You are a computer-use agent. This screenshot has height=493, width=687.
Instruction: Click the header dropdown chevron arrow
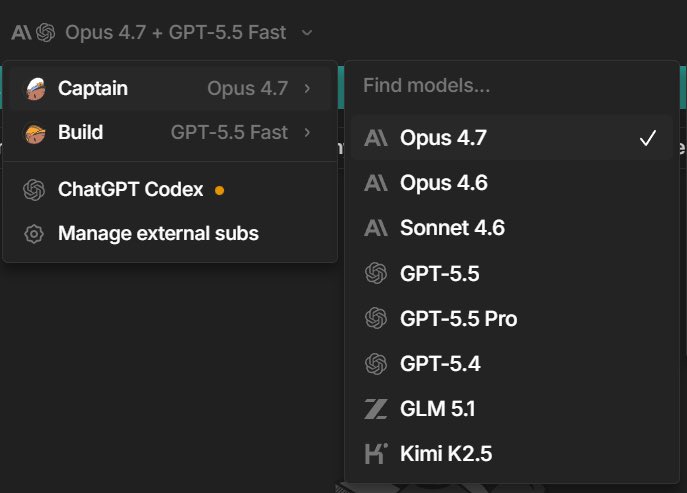307,32
